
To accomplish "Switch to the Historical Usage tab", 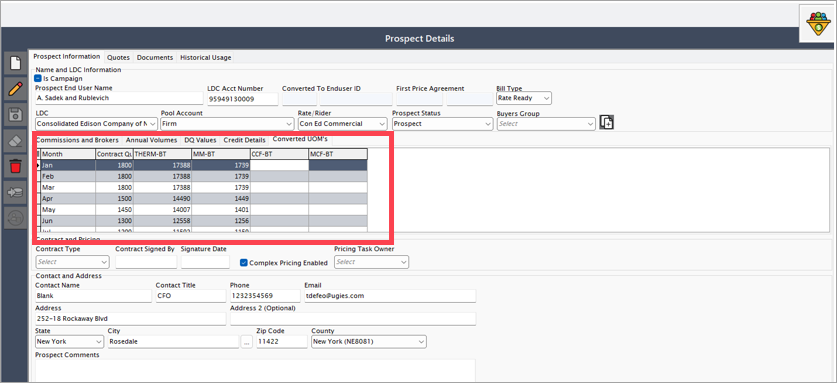I will [x=206, y=57].
